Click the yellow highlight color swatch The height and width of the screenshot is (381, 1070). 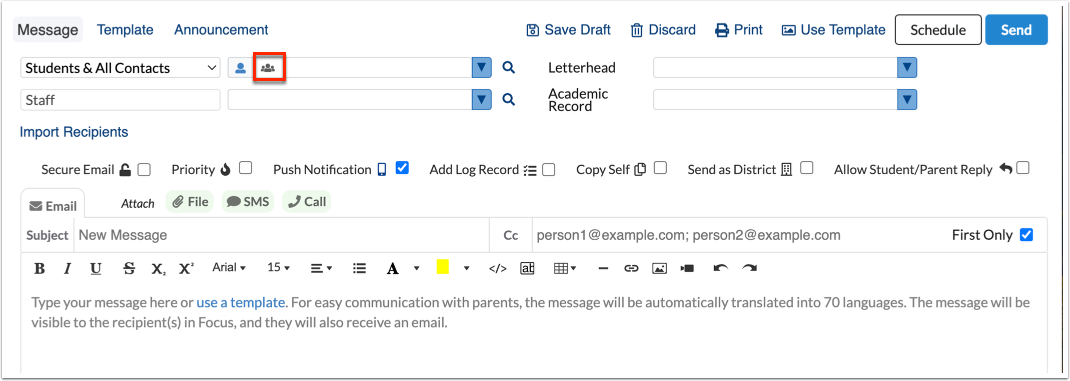(442, 267)
